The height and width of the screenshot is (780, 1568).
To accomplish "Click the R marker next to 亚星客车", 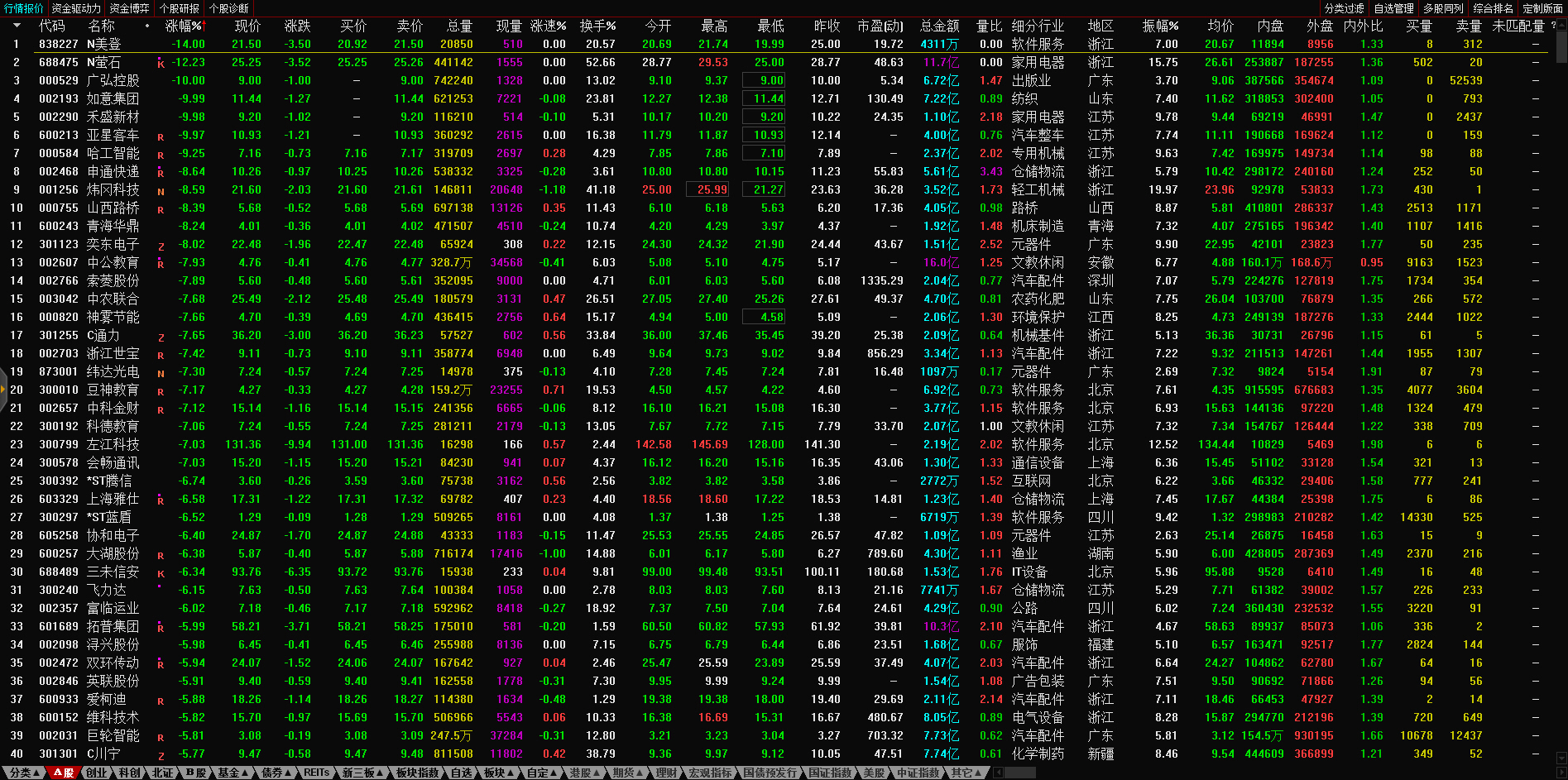I will point(161,136).
